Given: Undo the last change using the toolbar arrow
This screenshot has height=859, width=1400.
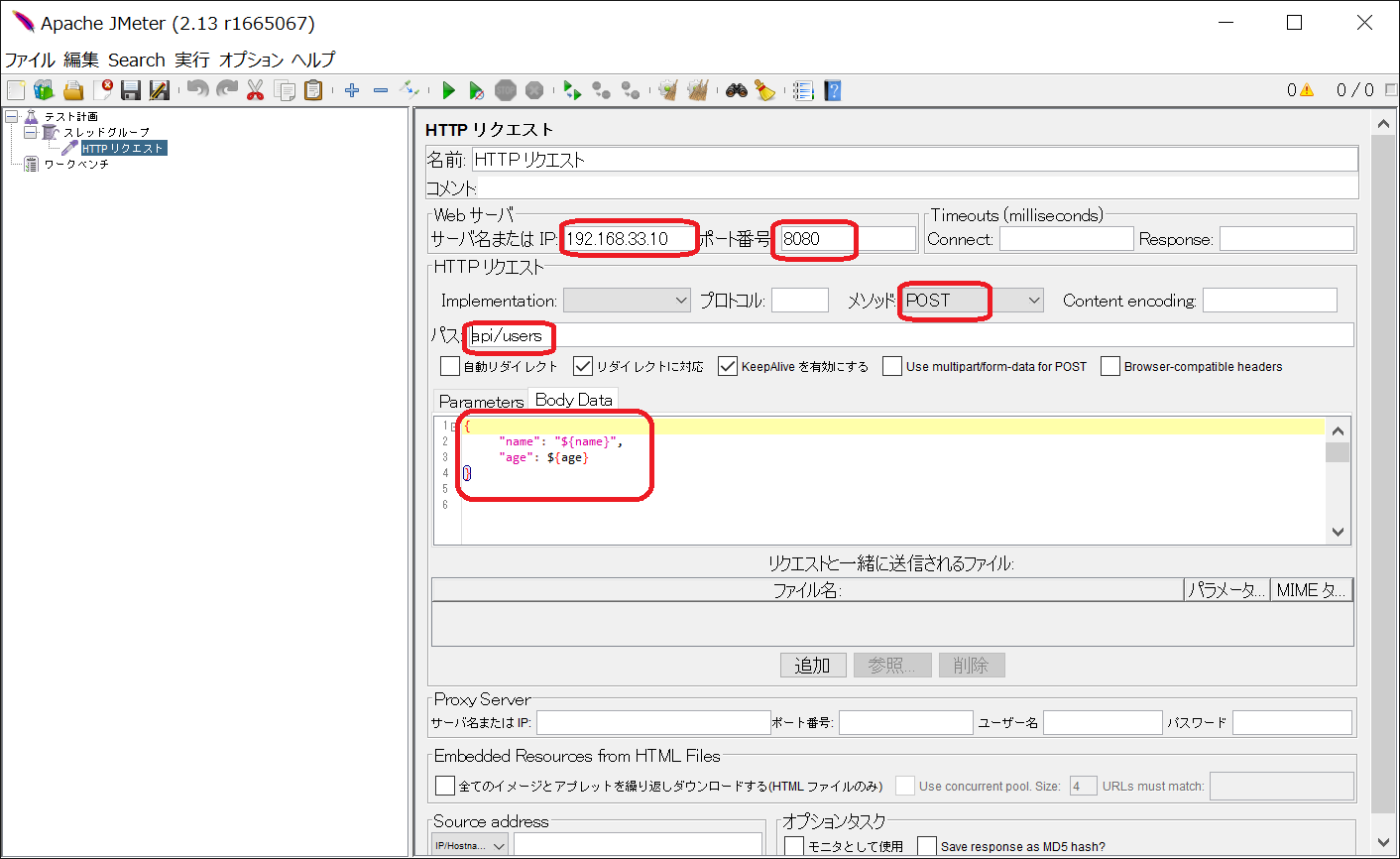Looking at the screenshot, I should pyautogui.click(x=198, y=90).
